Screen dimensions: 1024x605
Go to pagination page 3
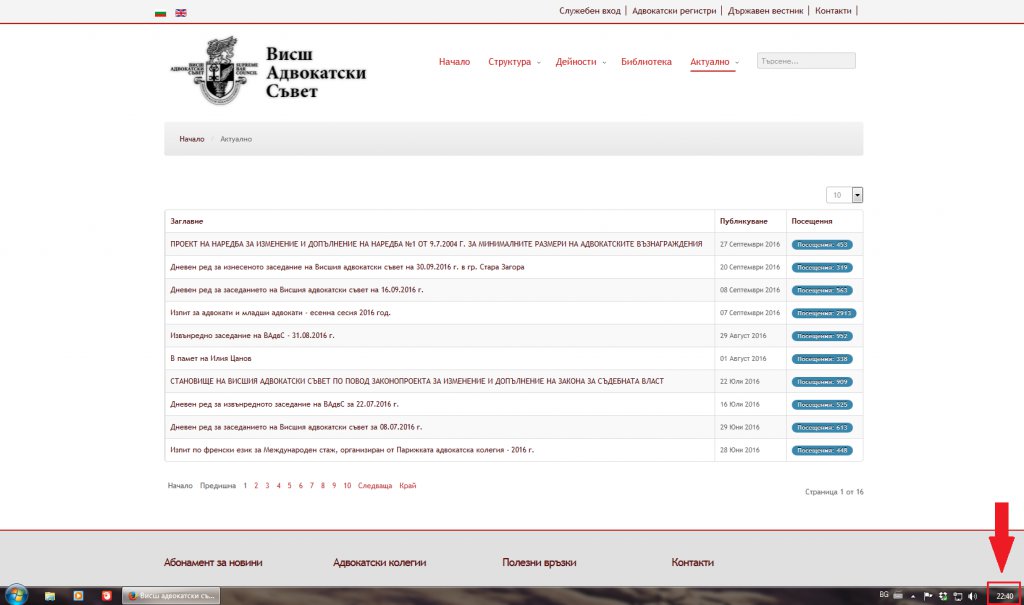pos(267,486)
